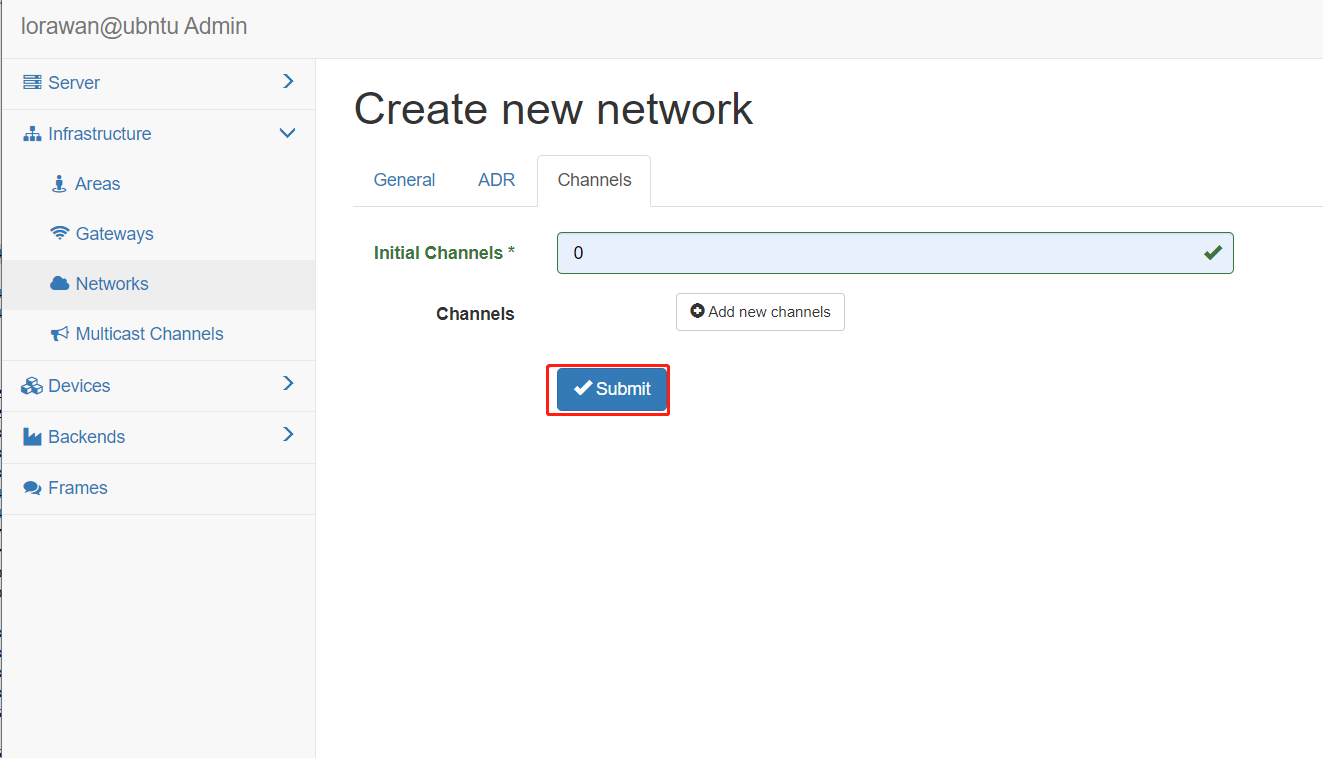Open Multicast Channels page
Image resolution: width=1323 pixels, height=758 pixels.
click(x=150, y=334)
